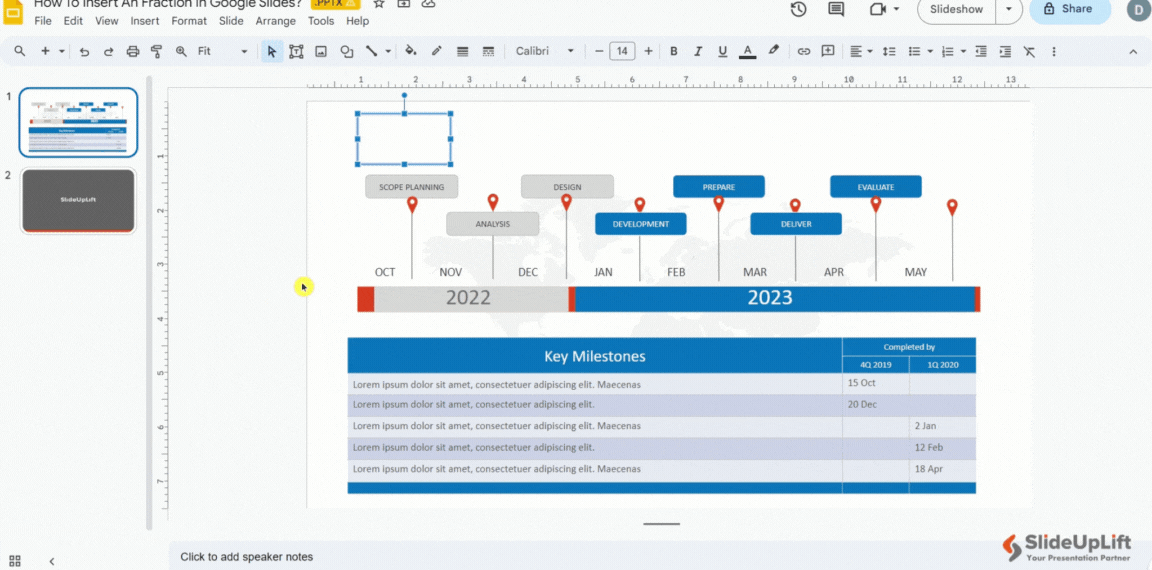The width and height of the screenshot is (1152, 570).
Task: Open the Insert menu
Action: [x=145, y=21]
